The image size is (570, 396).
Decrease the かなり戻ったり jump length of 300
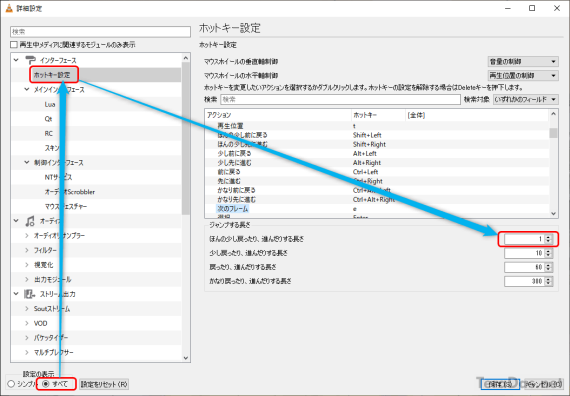549,284
